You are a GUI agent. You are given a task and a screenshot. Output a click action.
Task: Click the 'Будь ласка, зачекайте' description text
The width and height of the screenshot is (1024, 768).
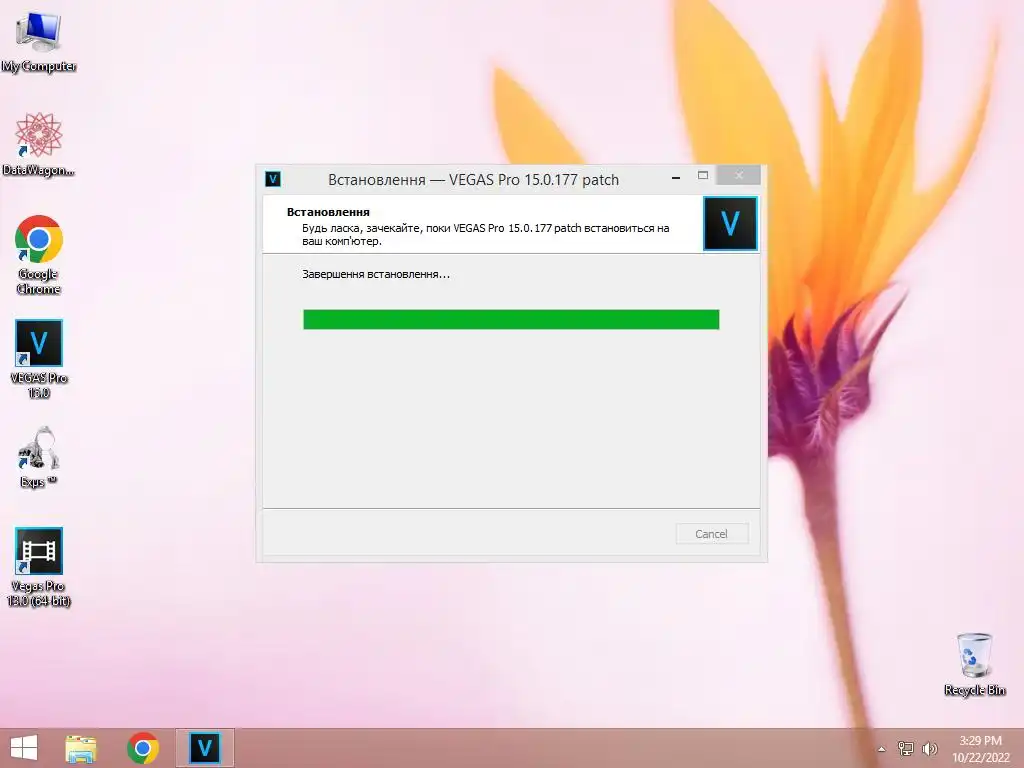coord(485,234)
